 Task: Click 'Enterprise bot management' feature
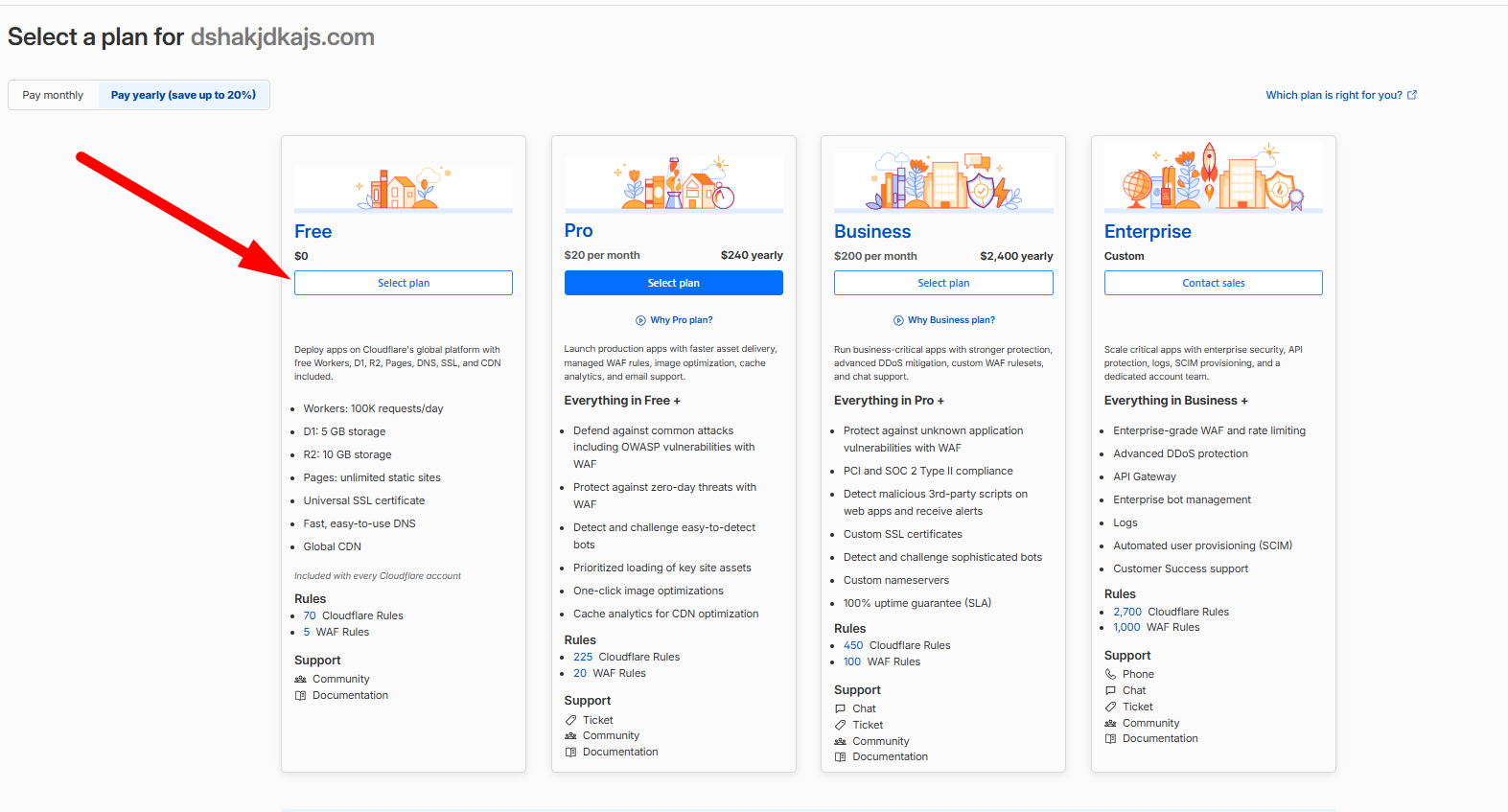[1182, 500]
